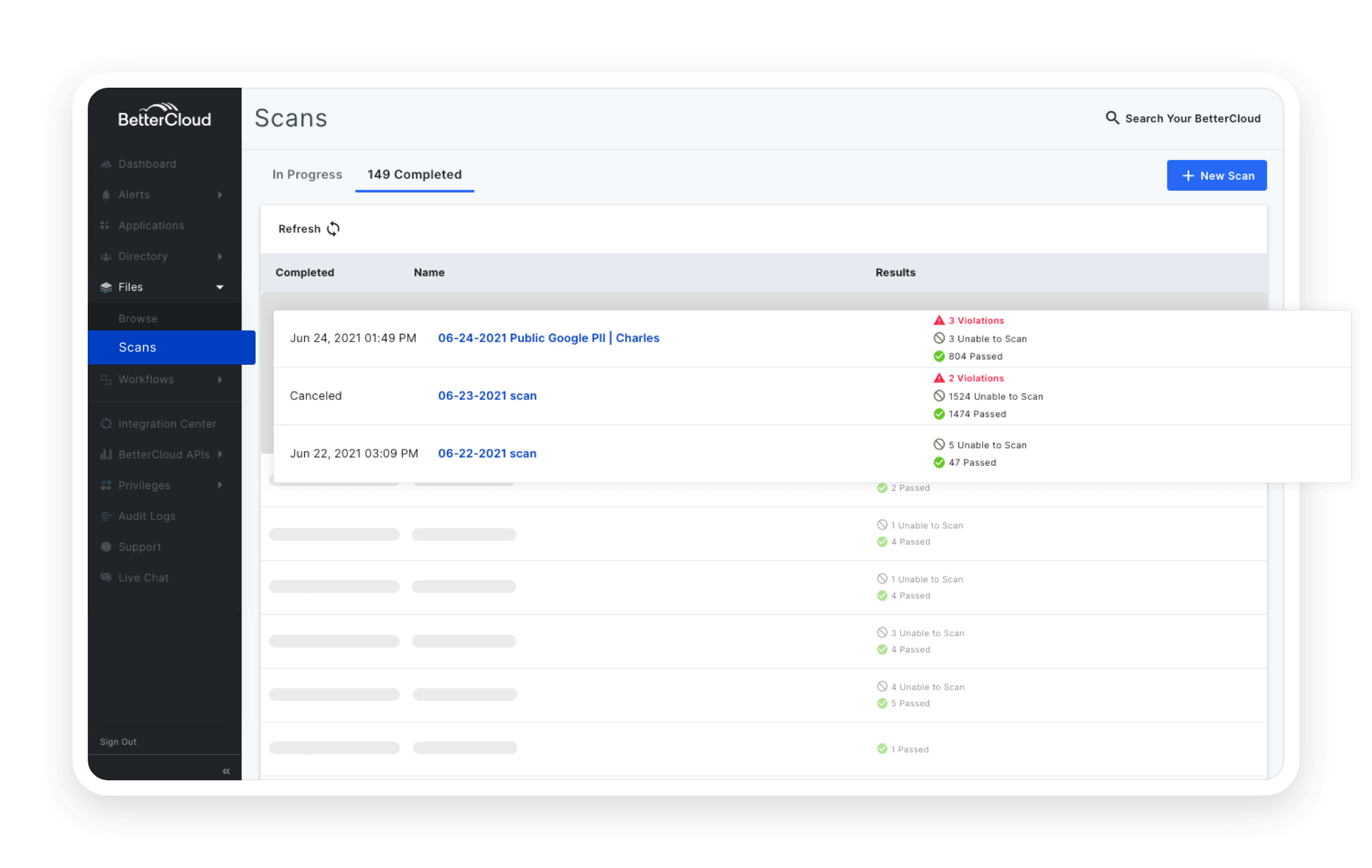Open 06-24-2021 Public Google PII | Charles scan

pyautogui.click(x=549, y=338)
